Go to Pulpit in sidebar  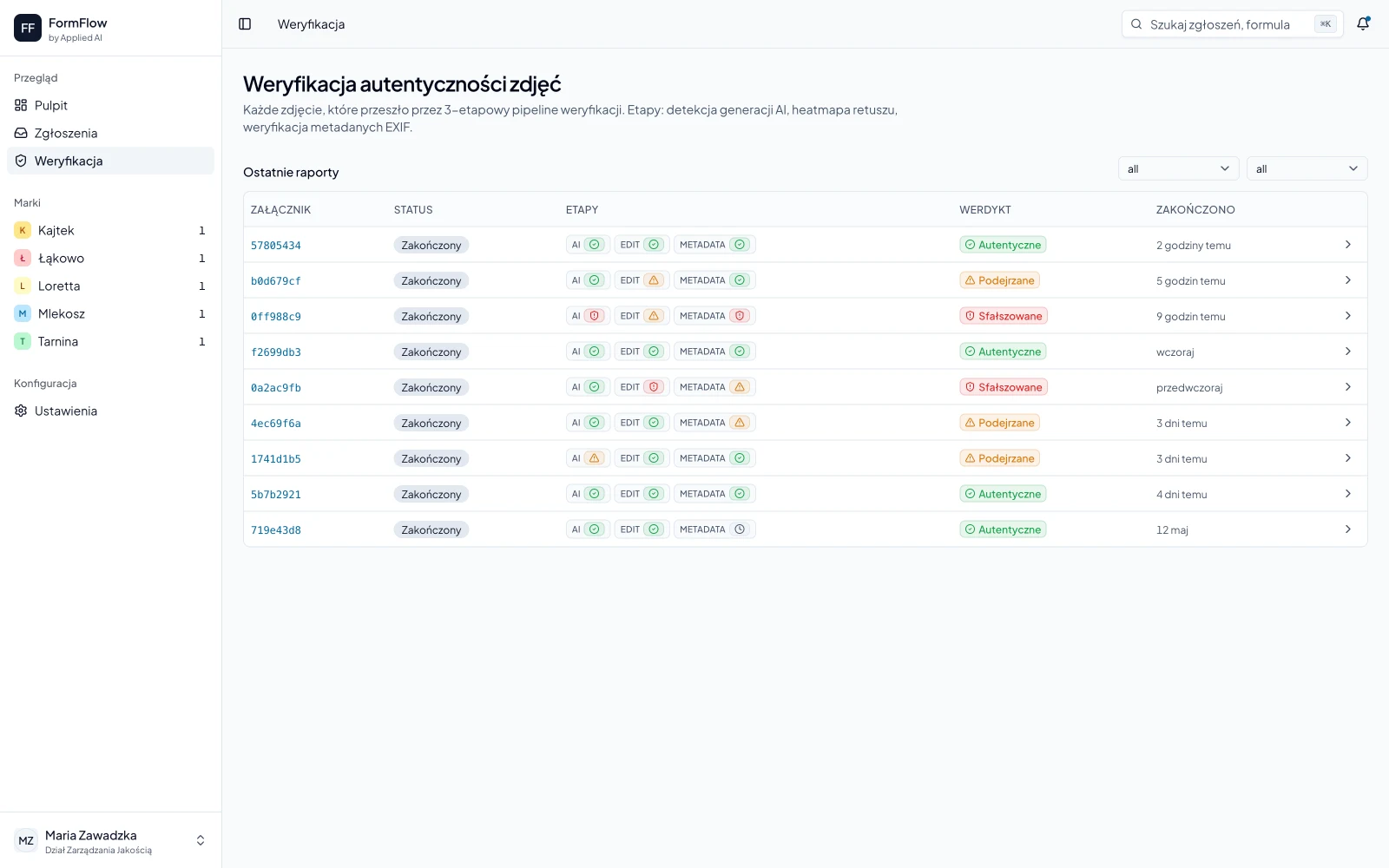coord(110,105)
